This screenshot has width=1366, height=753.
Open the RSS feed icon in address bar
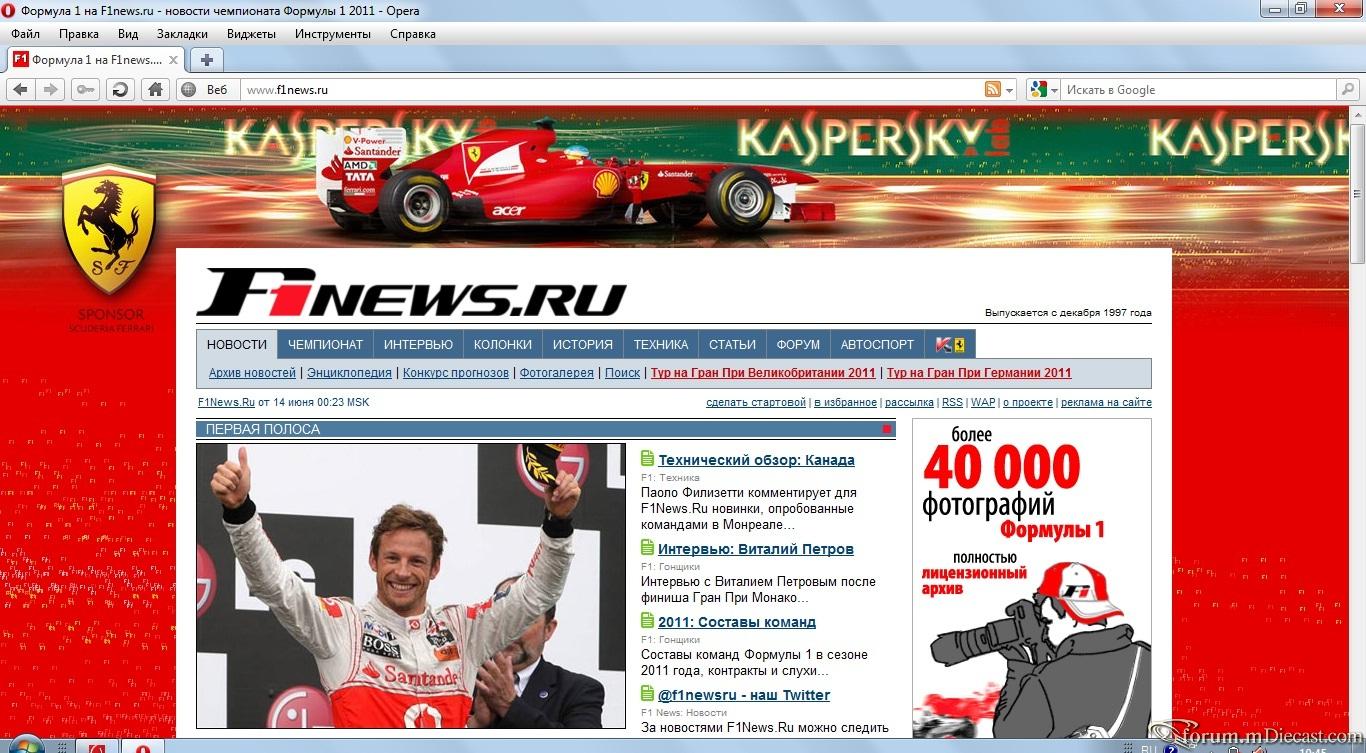[992, 89]
